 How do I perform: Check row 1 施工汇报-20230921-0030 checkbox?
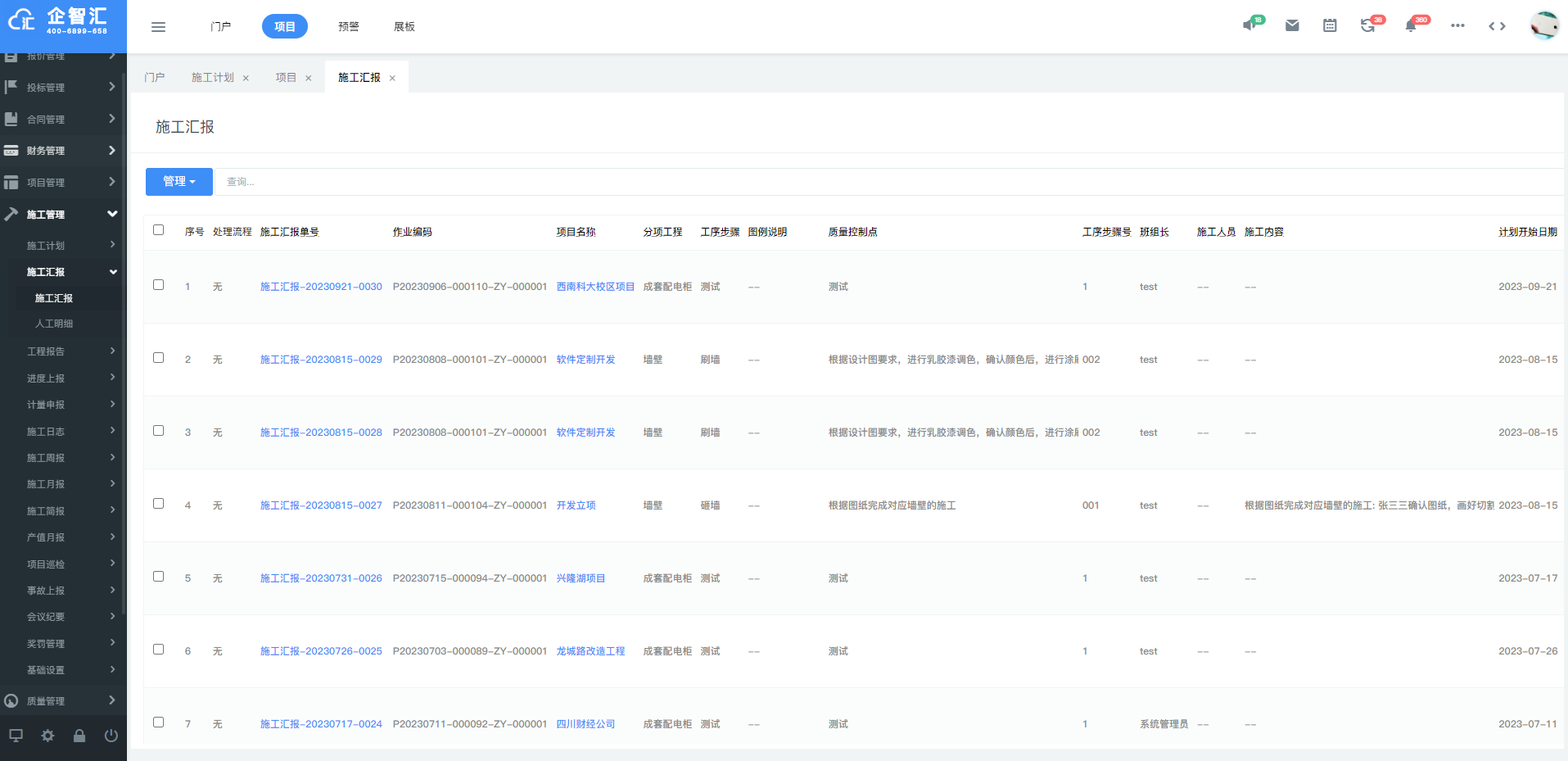(159, 285)
